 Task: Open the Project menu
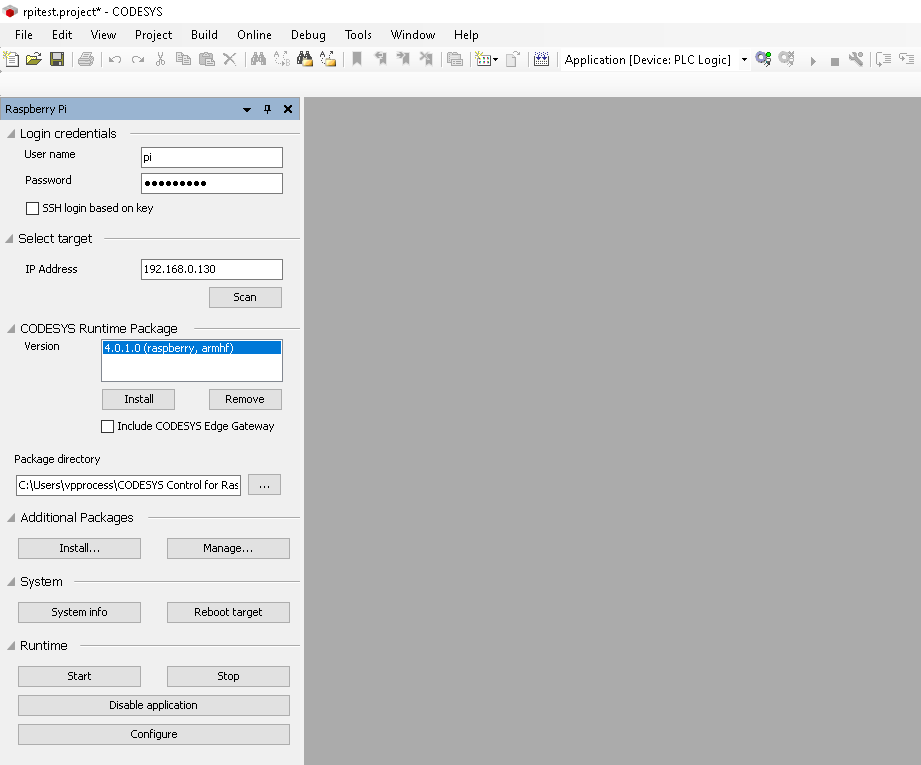[153, 35]
